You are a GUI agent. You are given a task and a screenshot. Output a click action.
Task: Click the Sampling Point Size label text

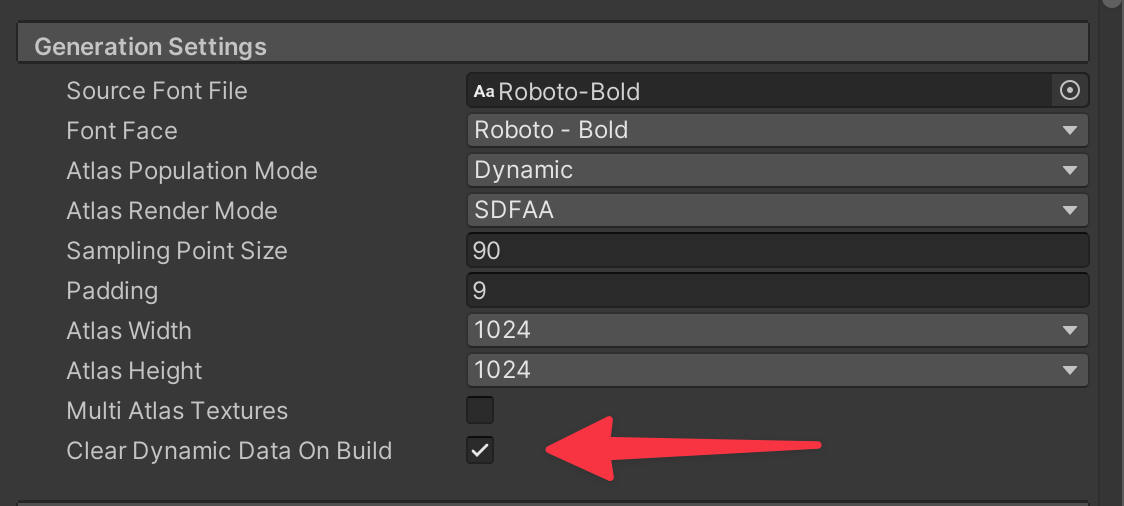(x=176, y=251)
